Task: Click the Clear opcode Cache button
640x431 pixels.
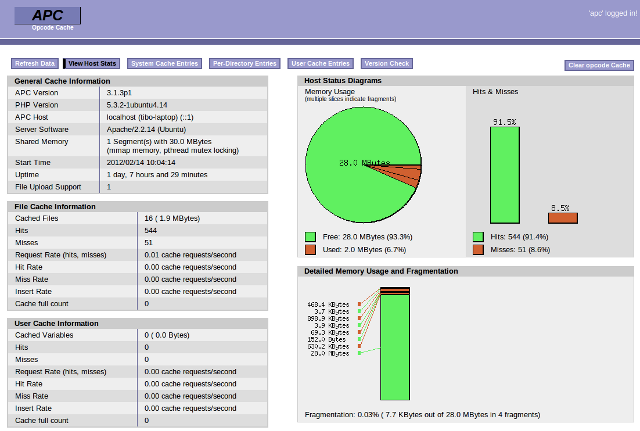Action: [x=599, y=65]
